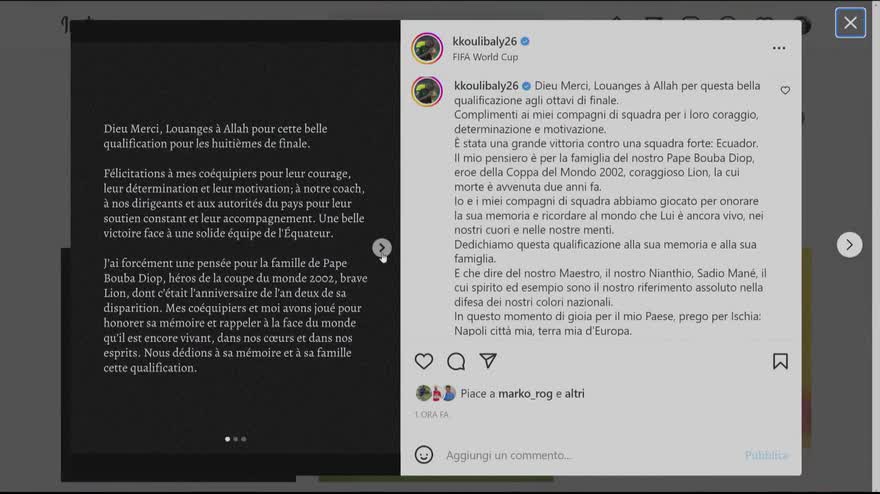
Task: View others who liked via altri
Action: (x=574, y=394)
